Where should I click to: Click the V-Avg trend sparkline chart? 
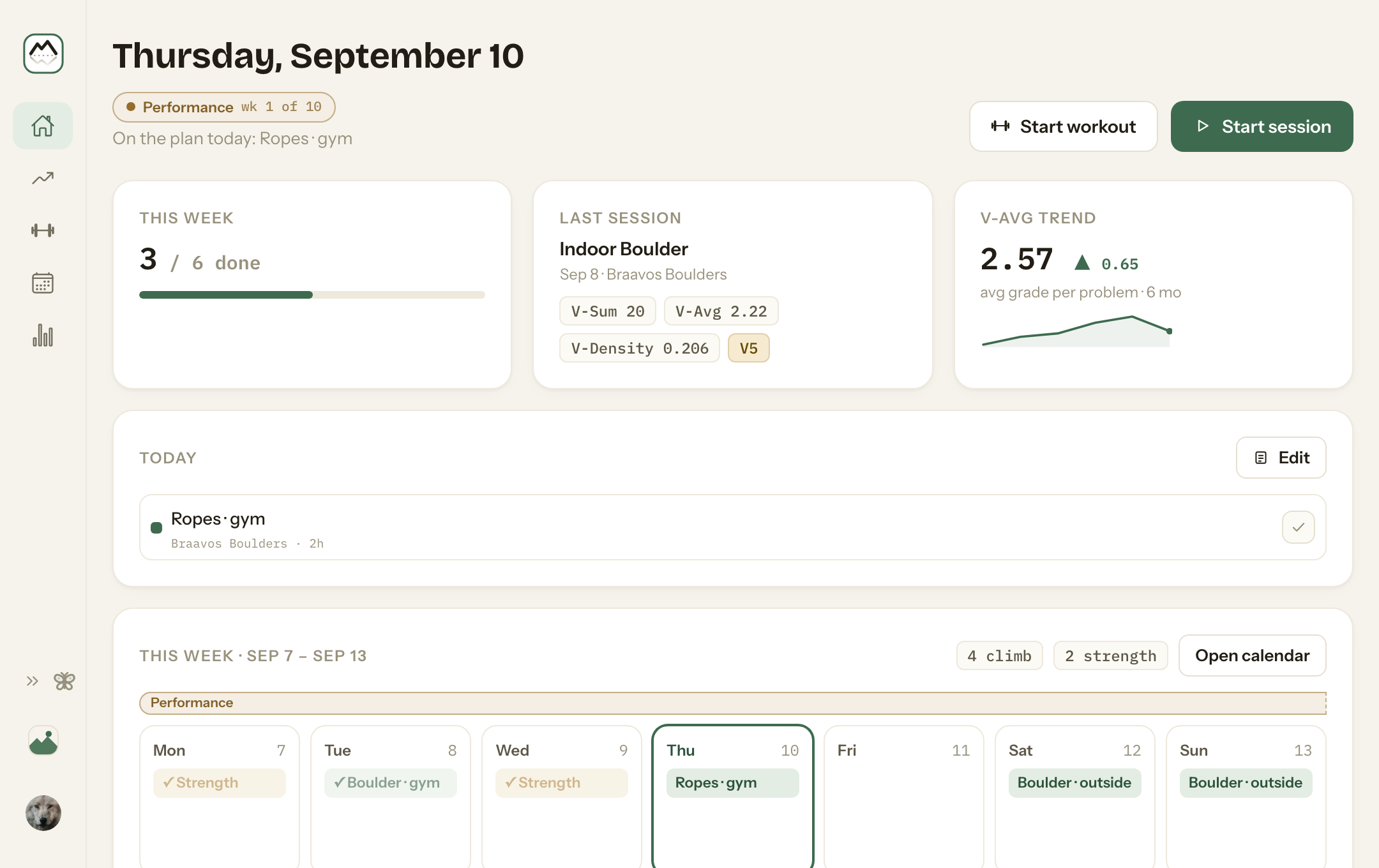click(x=1076, y=331)
